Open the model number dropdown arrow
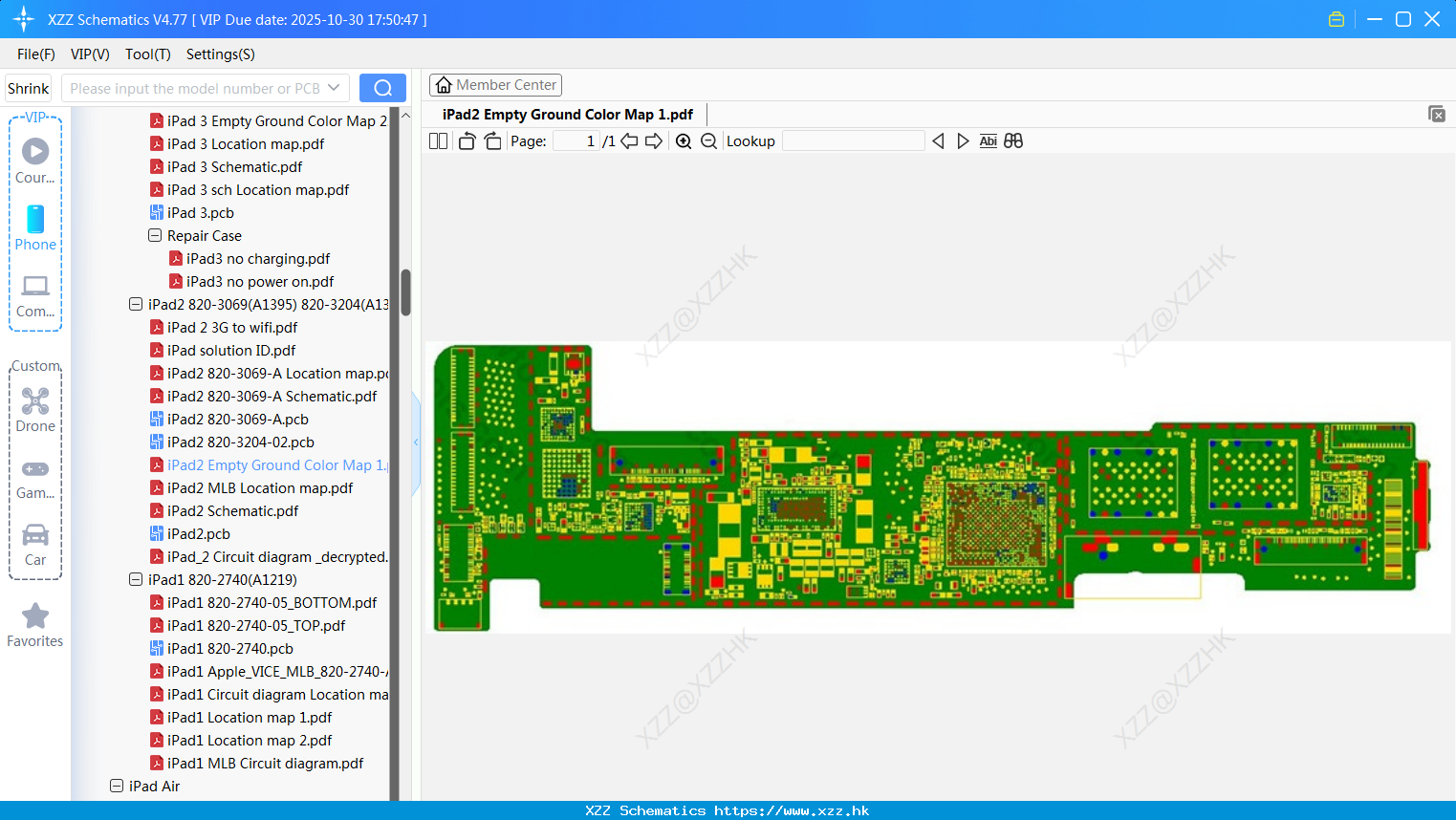 (x=334, y=88)
